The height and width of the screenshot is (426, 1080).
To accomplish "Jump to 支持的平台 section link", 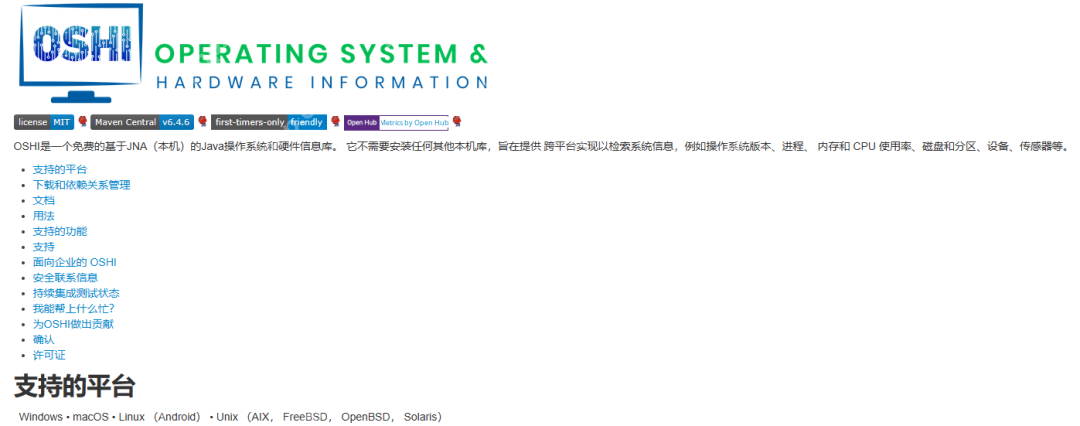I will (60, 170).
